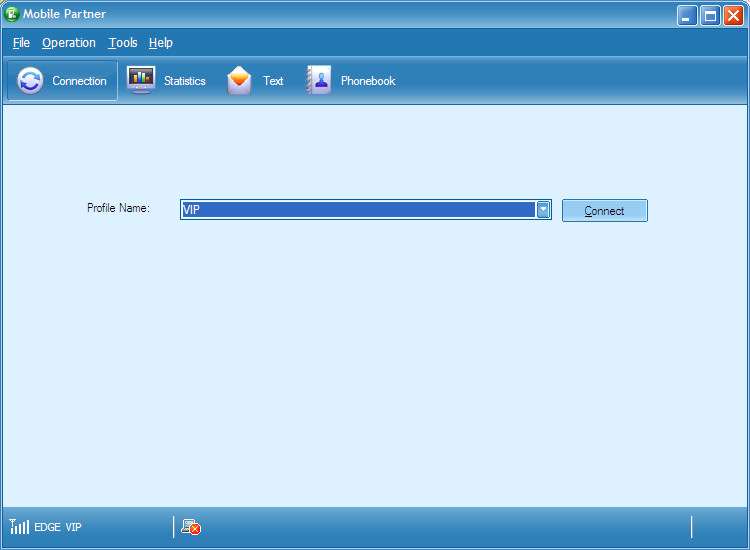Screen dimensions: 750x550
Task: Open the Operation menu
Action: [x=69, y=43]
